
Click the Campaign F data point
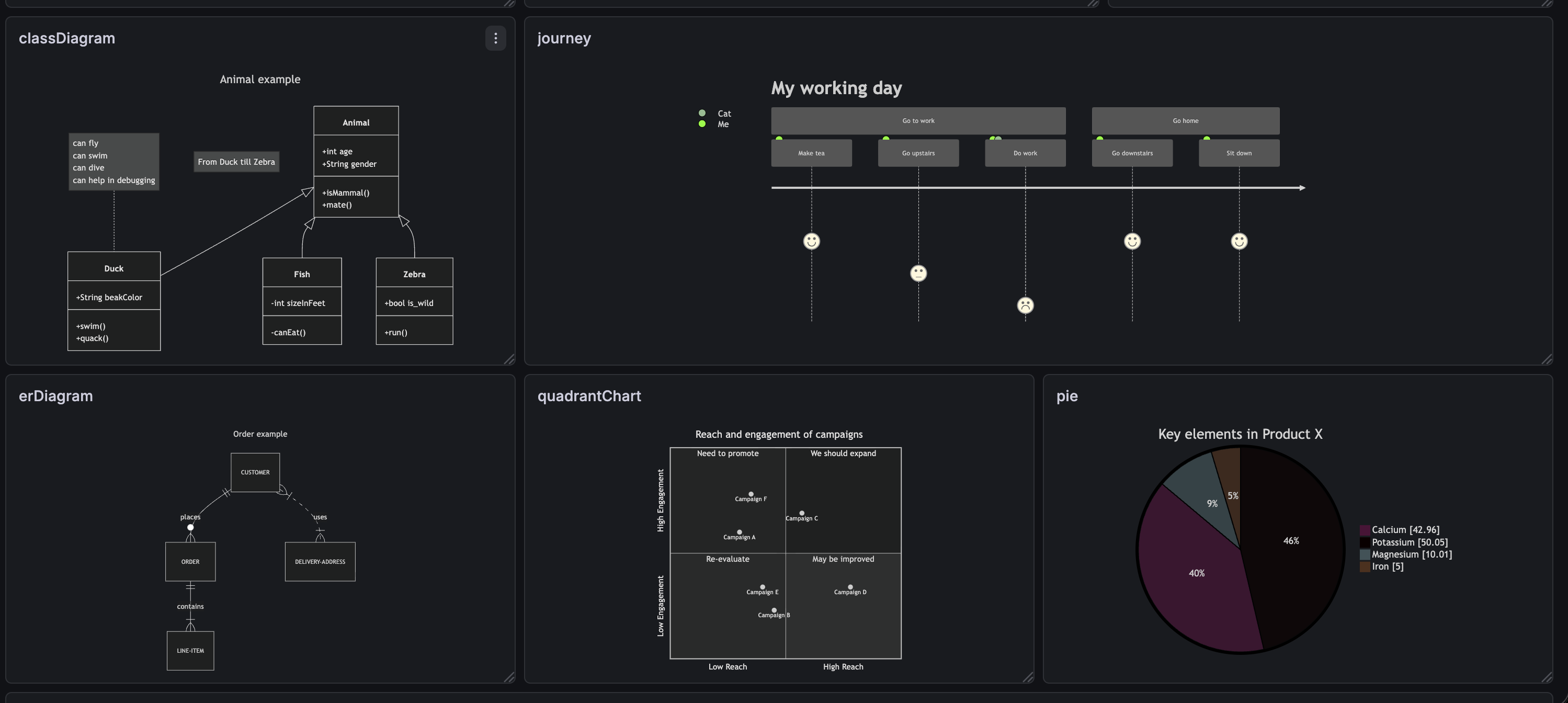pos(751,494)
